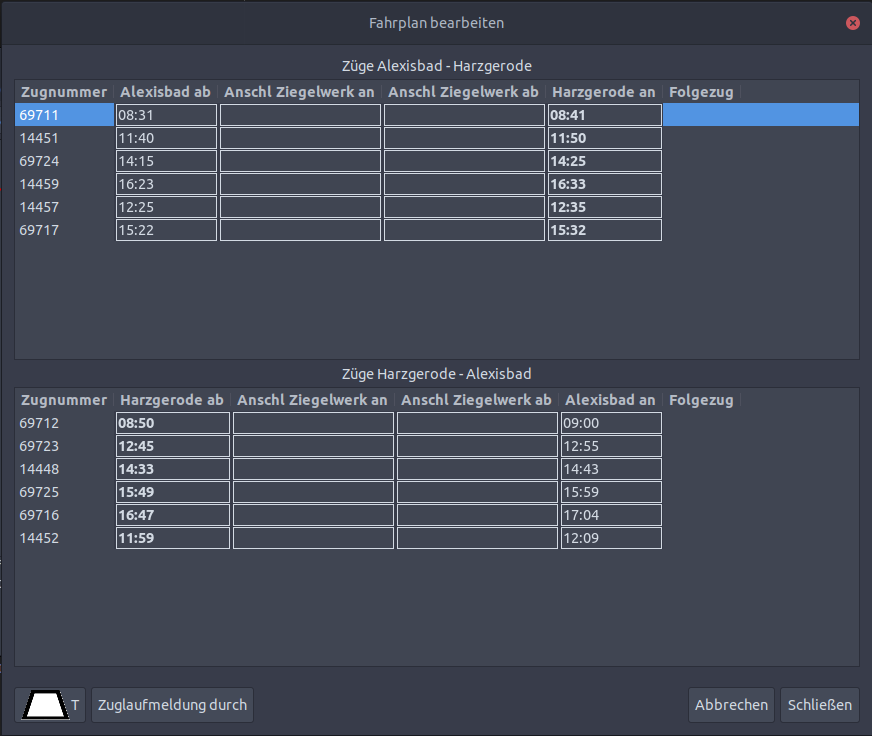Edit Alexisbad arrival field 12:55
872x736 pixels.
[611, 446]
